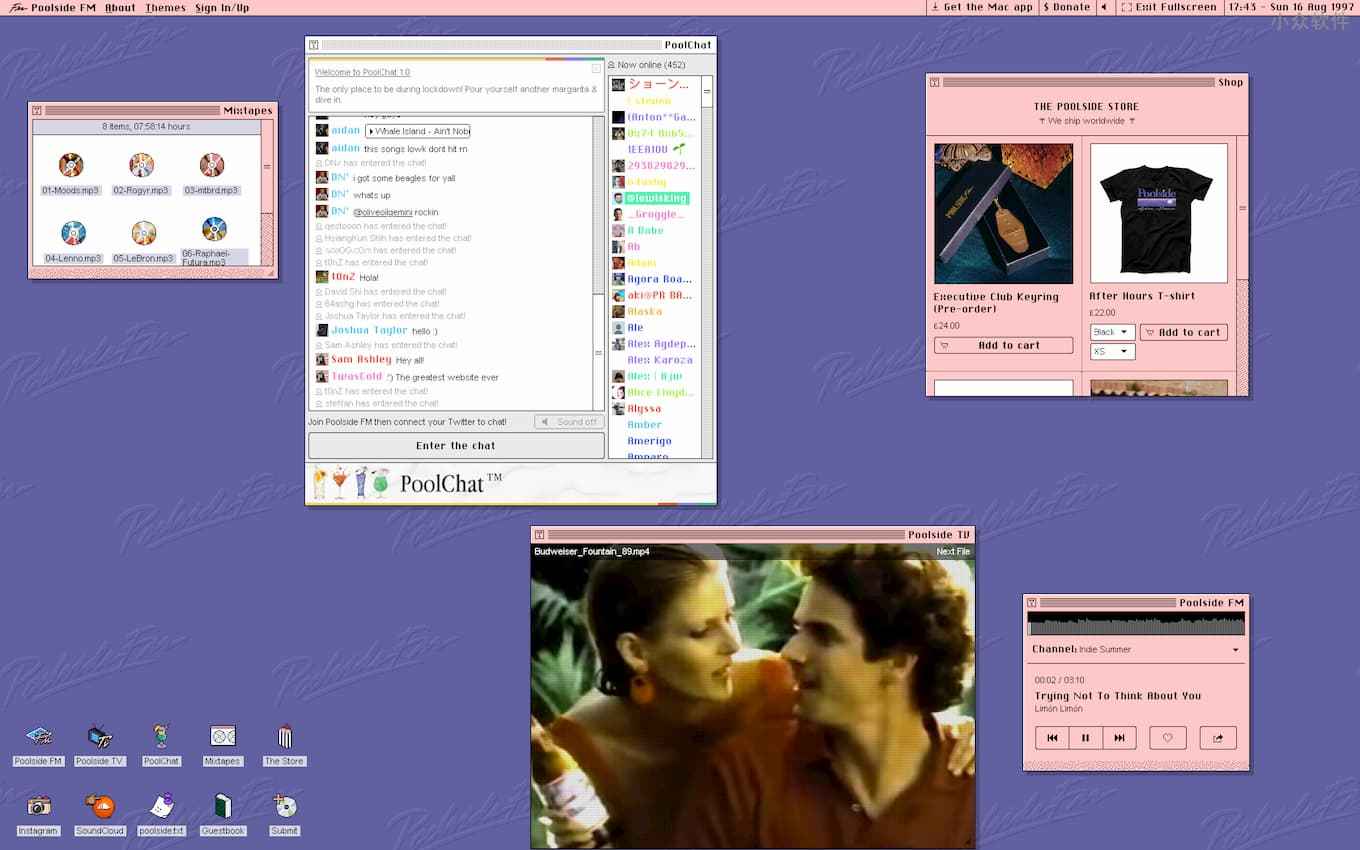The width and height of the screenshot is (1360, 850).
Task: Expand the Channel Indie Summer dropdown
Action: 1136,649
